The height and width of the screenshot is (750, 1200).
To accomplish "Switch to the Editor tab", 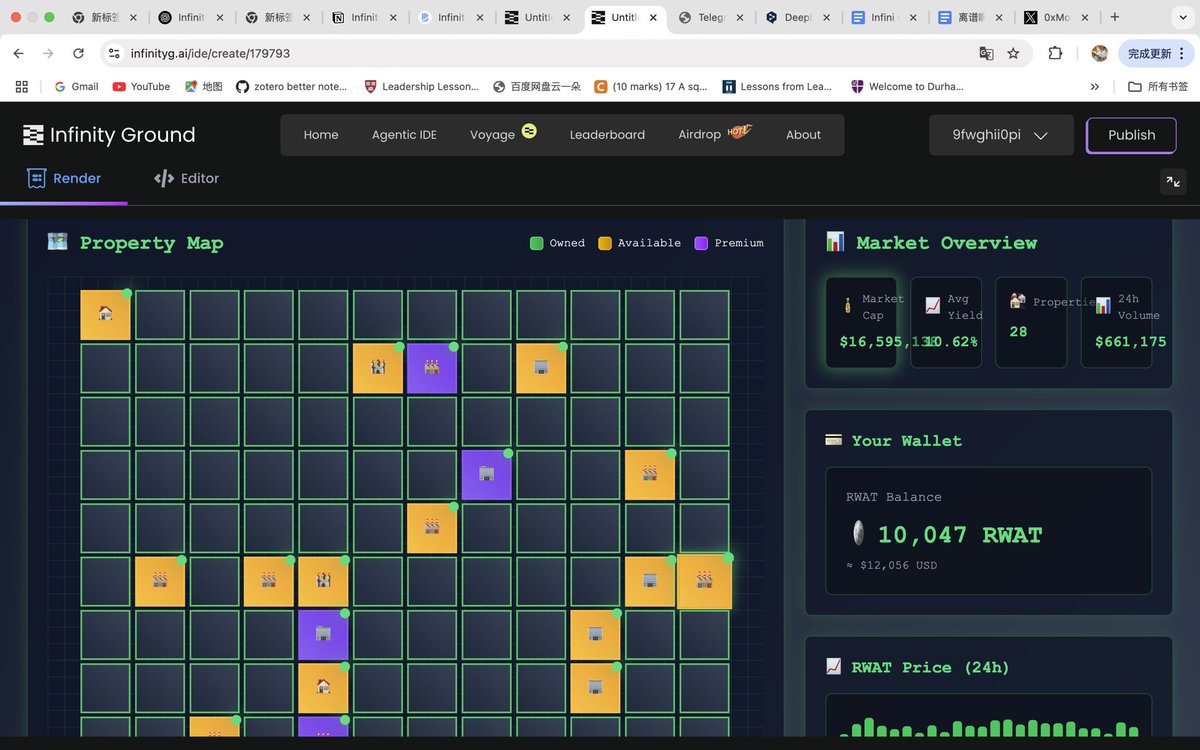I will (186, 178).
